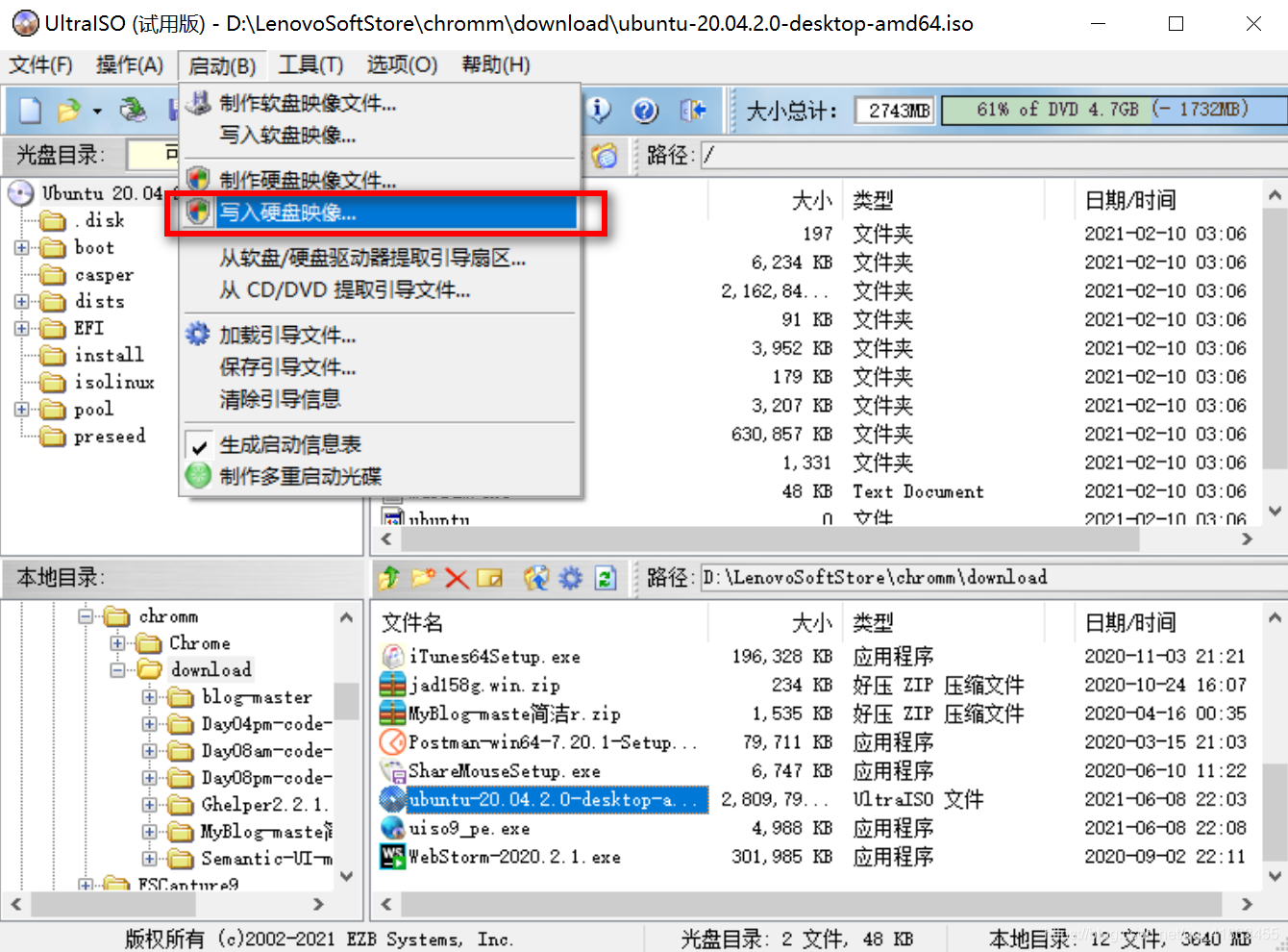Select 写入硬盘映像 from the boot menu
The height and width of the screenshot is (952, 1288).
(x=288, y=213)
